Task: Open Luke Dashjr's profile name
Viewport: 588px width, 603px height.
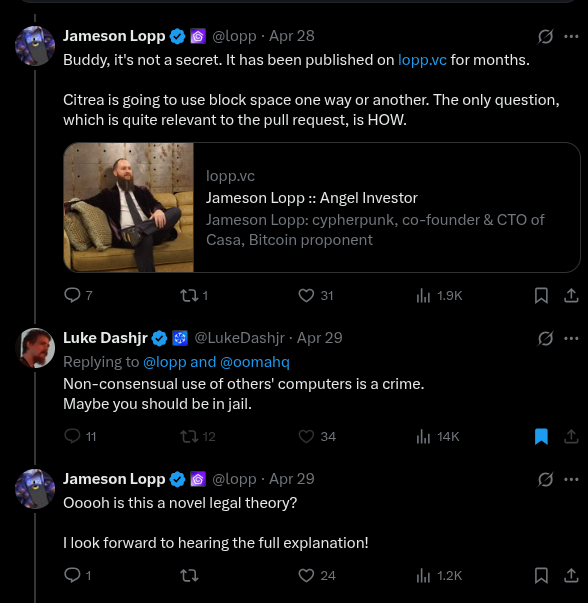Action: point(105,338)
